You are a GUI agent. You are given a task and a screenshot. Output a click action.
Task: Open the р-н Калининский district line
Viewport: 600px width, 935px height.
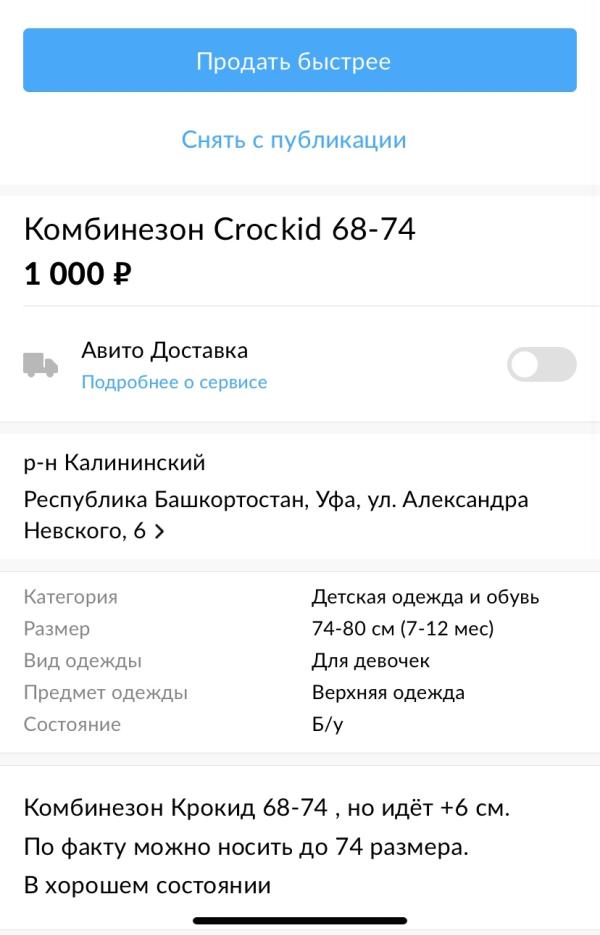point(115,463)
